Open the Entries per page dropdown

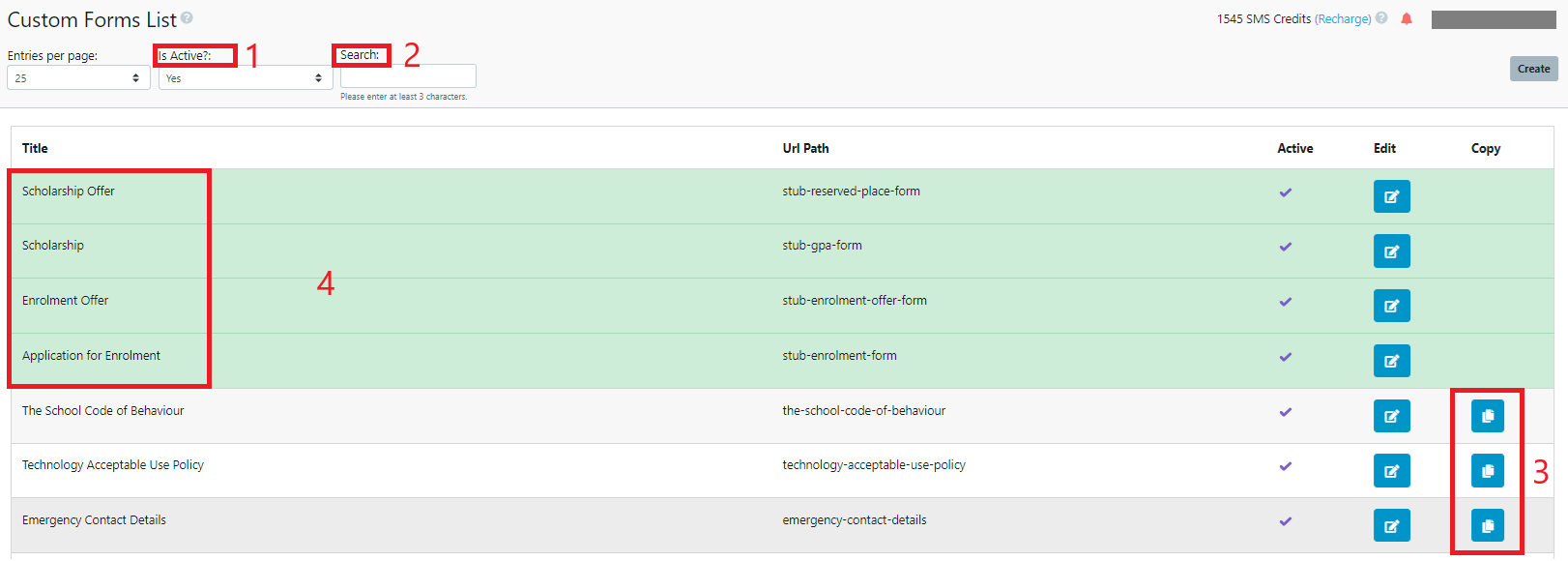77,78
